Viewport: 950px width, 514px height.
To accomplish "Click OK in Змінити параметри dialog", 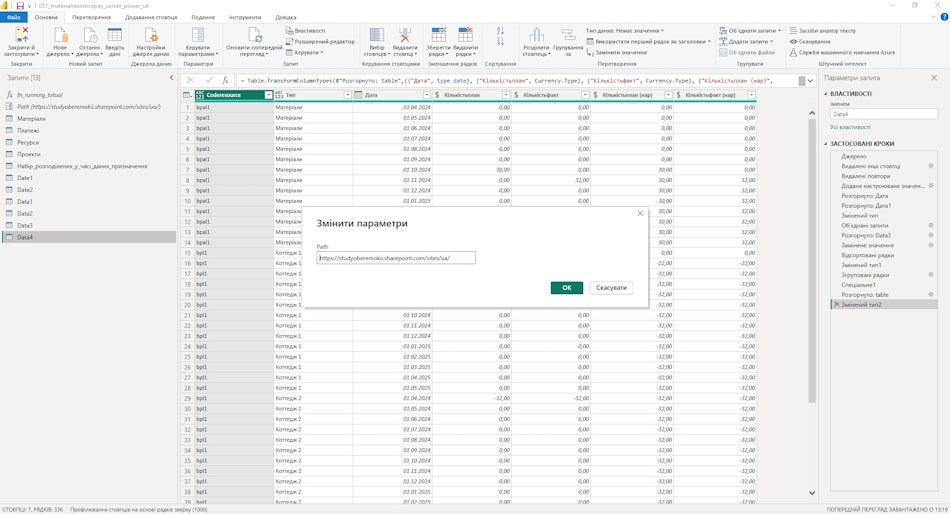I will point(566,287).
